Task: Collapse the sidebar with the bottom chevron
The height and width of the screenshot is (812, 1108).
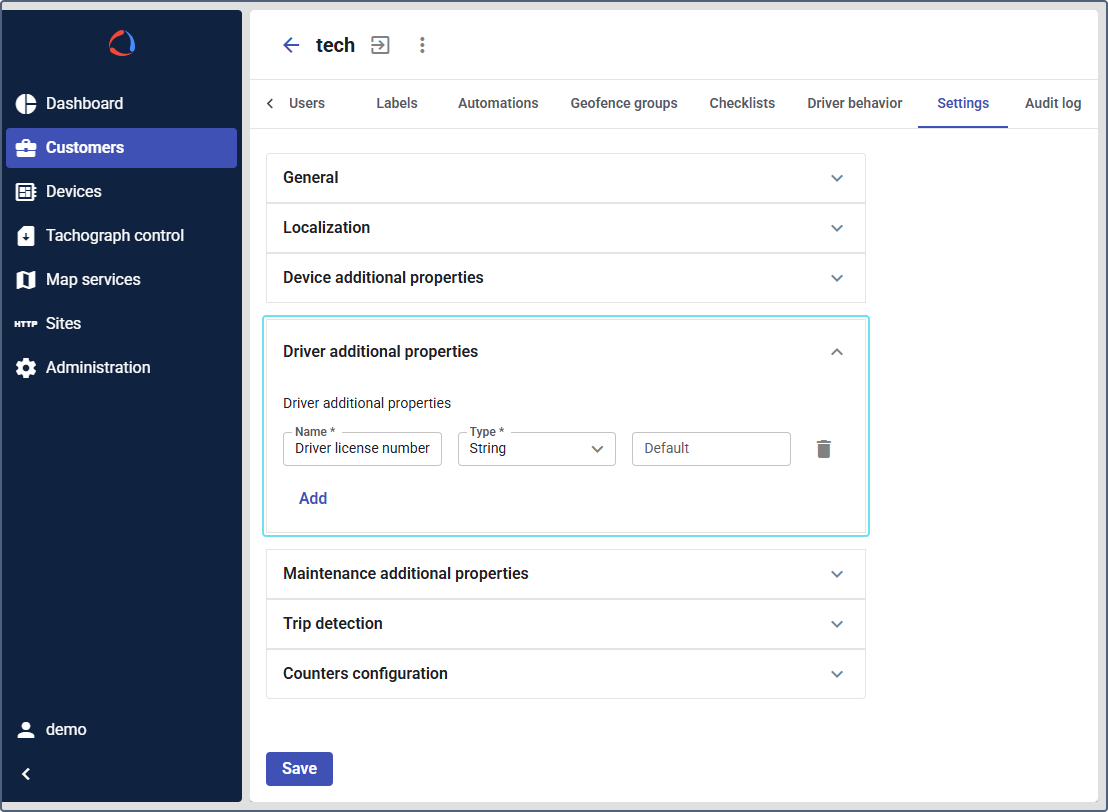Action: [27, 773]
